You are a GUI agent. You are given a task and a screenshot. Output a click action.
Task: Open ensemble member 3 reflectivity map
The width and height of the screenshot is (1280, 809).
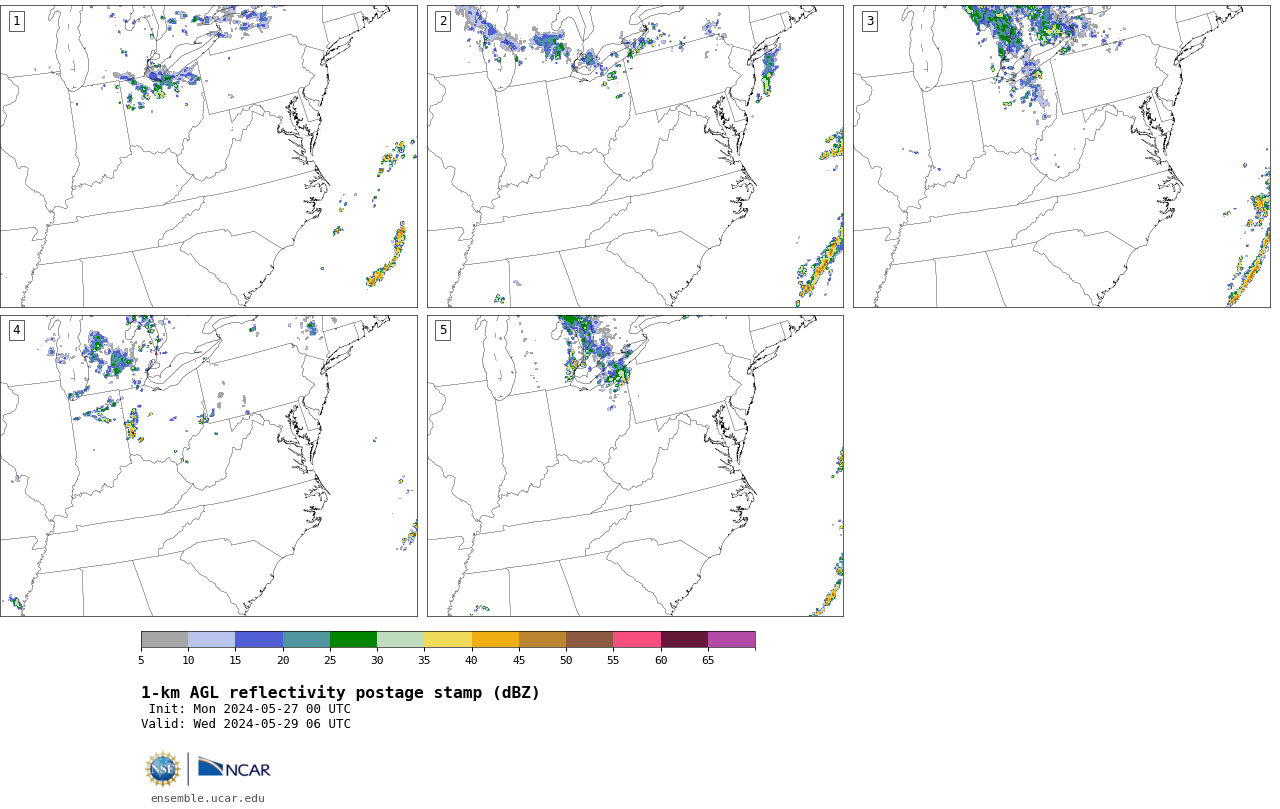click(x=1061, y=156)
